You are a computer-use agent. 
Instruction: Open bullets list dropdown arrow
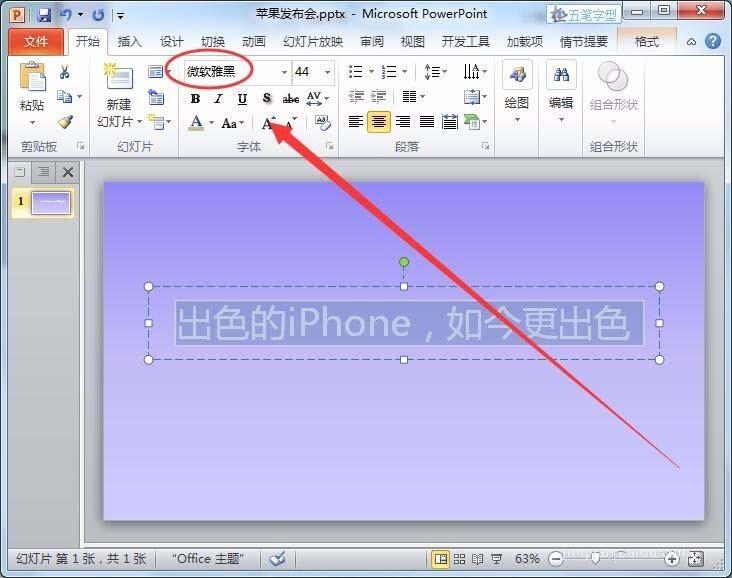pyautogui.click(x=371, y=71)
